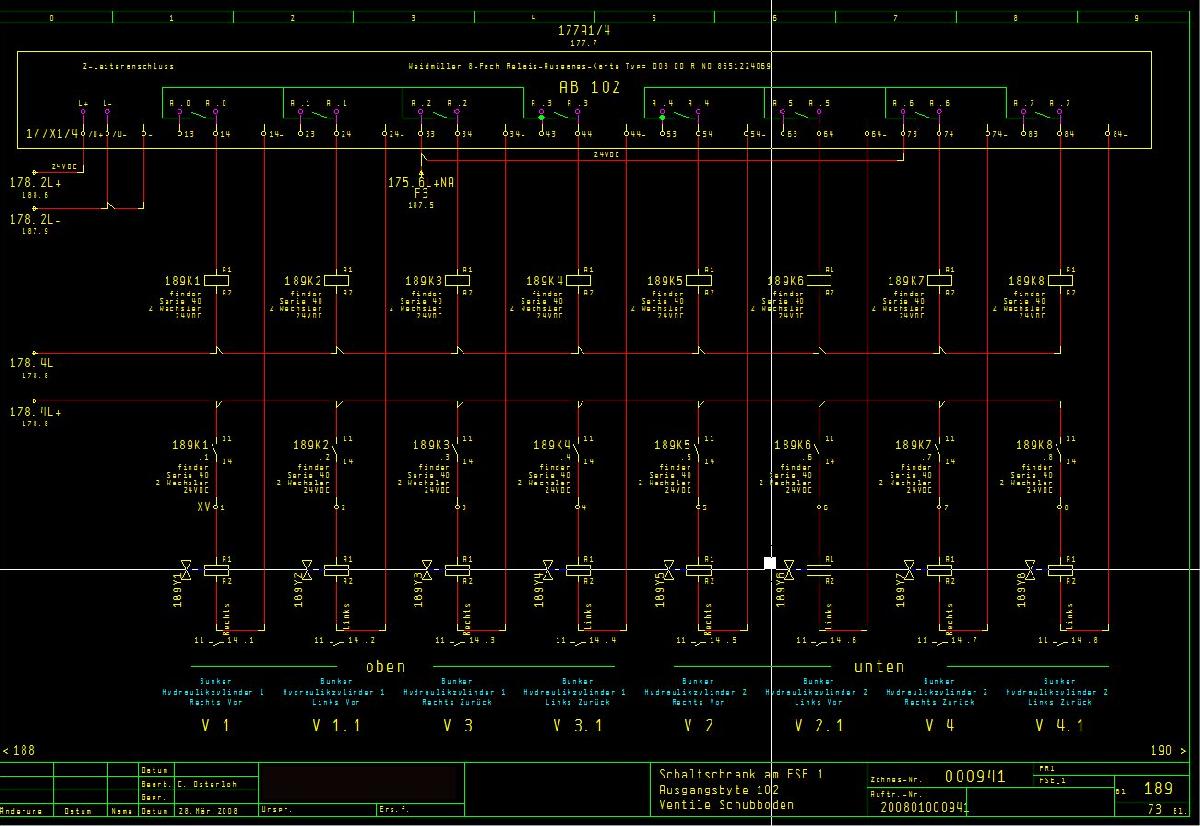Select the AB 102 device label

coord(589,88)
